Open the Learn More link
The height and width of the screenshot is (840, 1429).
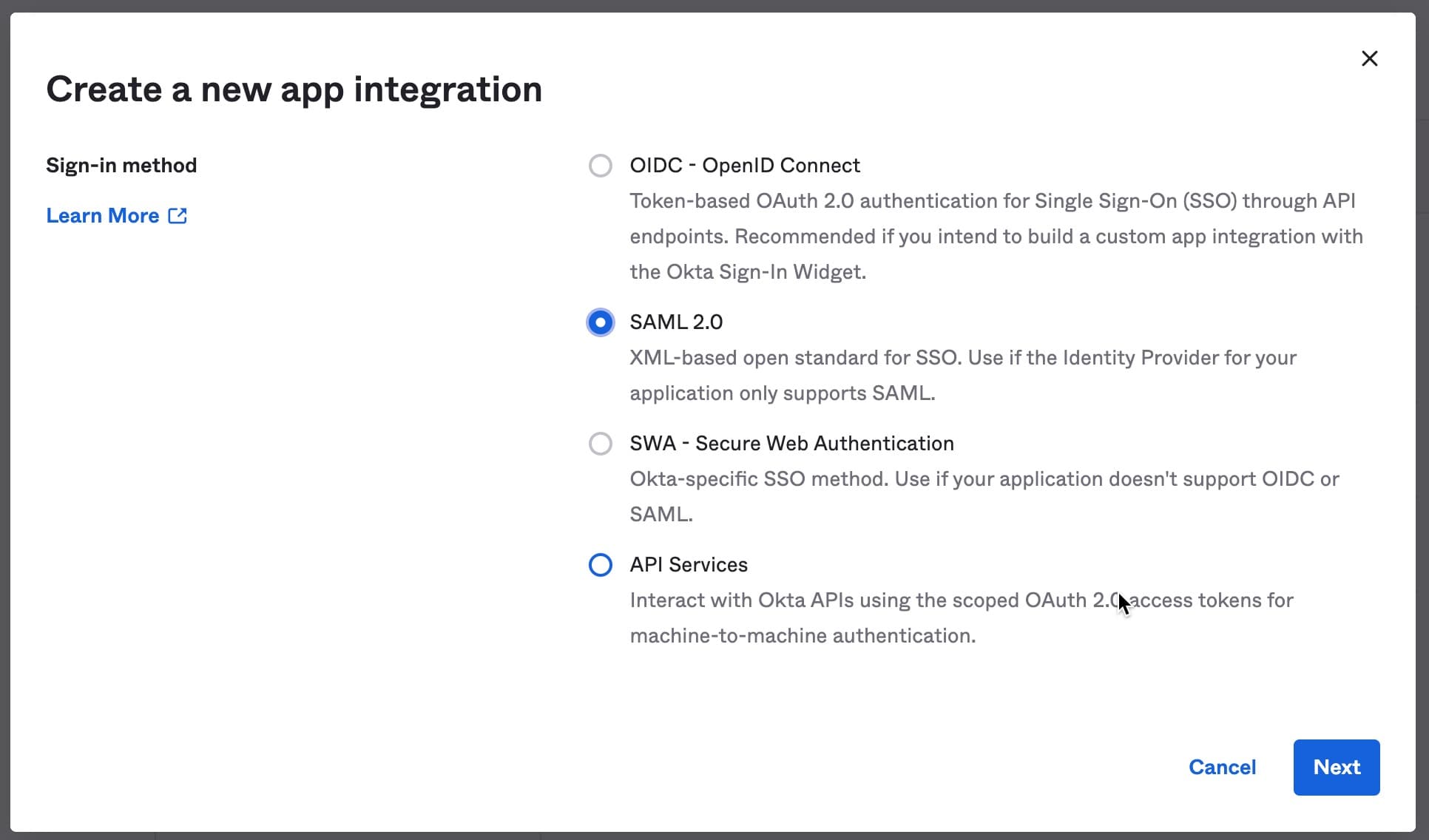103,215
